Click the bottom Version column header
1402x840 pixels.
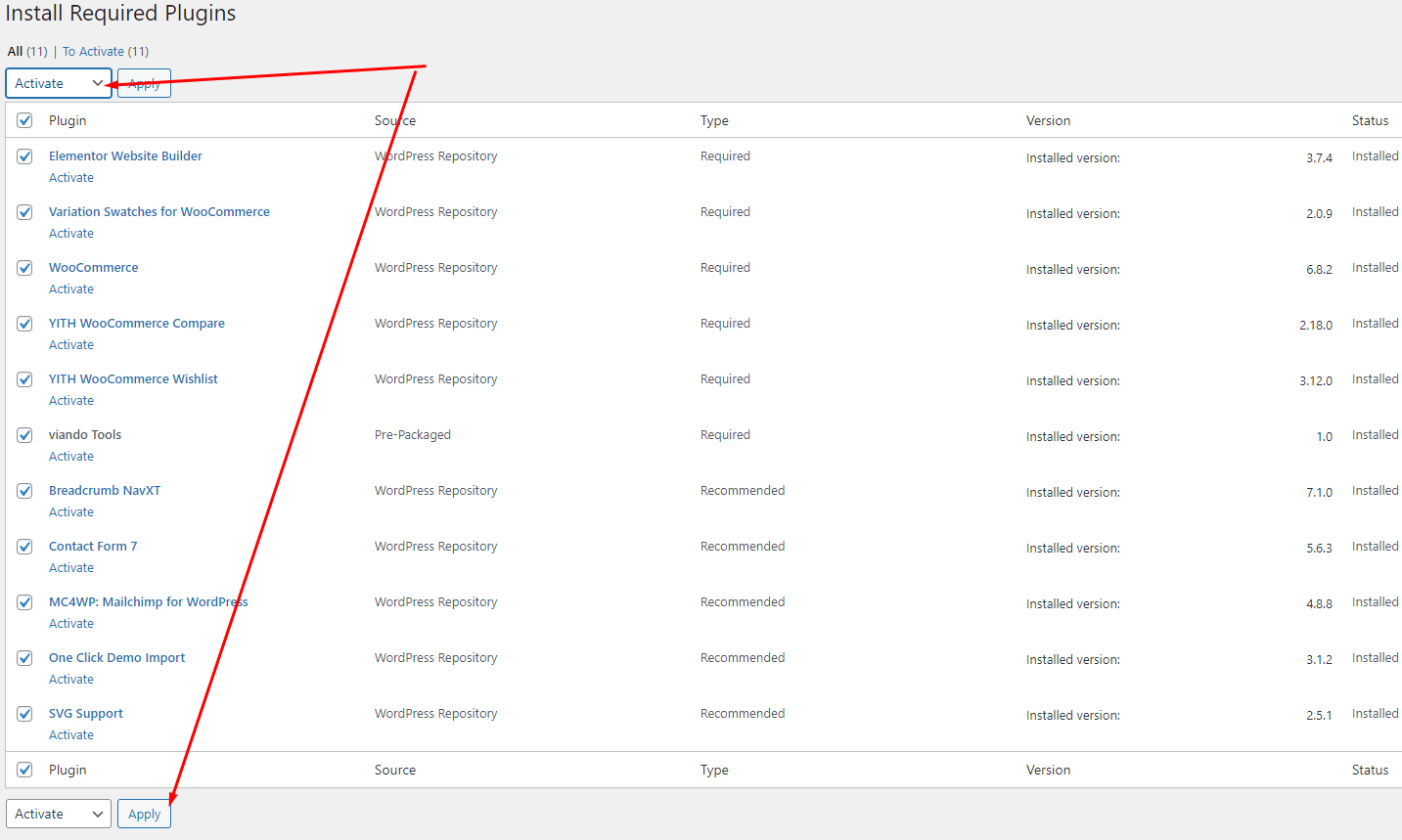point(1048,770)
